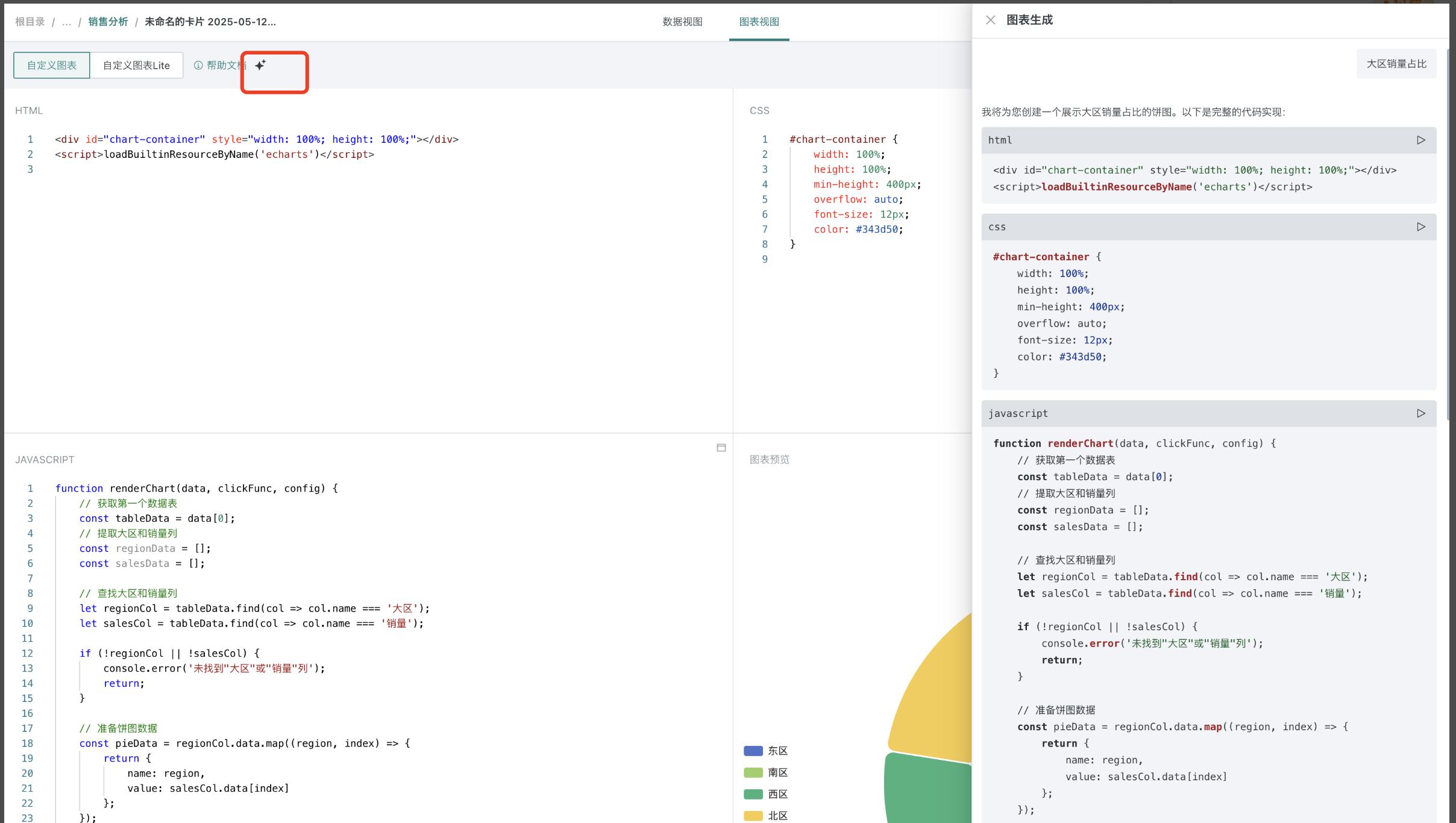This screenshot has height=823, width=1456.
Task: Click the javascript code block header label
Action: point(1018,413)
